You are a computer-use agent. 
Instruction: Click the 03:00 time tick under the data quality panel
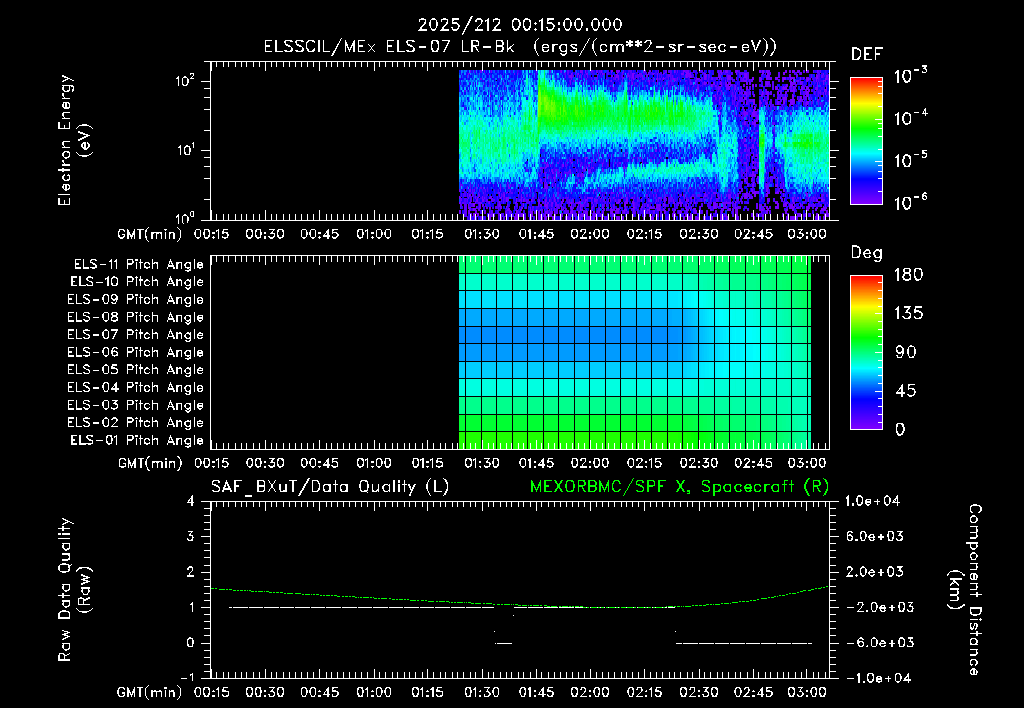[x=807, y=692]
